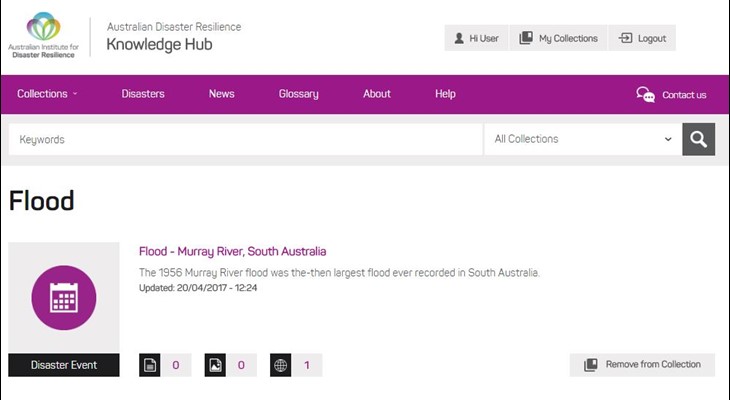Click the document count icon
Viewport: 730px width, 400px height.
pyautogui.click(x=149, y=365)
